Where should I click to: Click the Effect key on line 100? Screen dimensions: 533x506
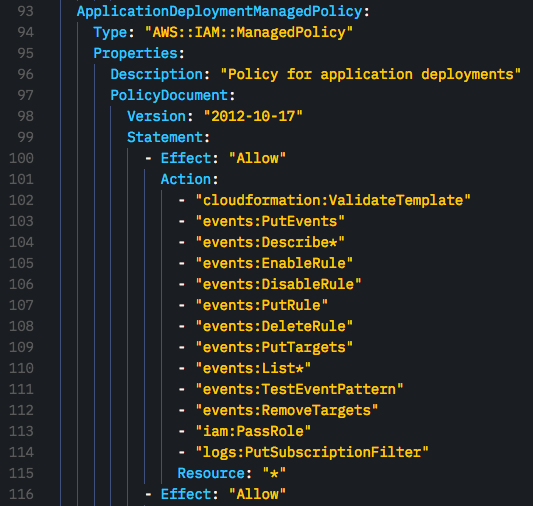click(x=186, y=158)
